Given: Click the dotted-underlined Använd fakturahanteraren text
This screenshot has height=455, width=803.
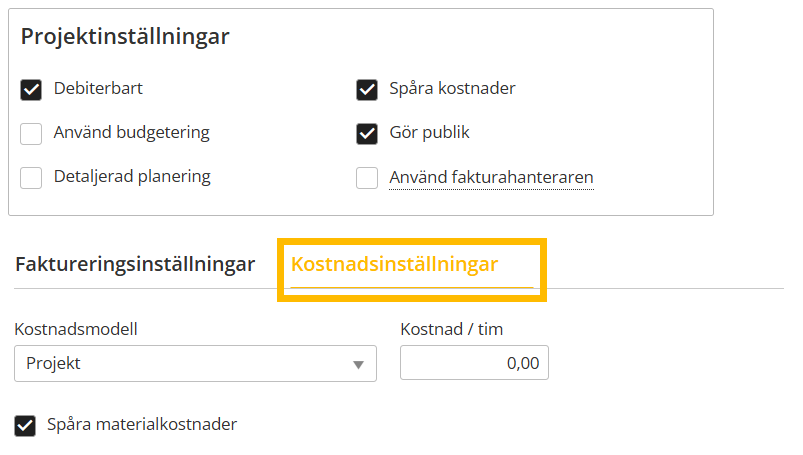Looking at the screenshot, I should [491, 178].
